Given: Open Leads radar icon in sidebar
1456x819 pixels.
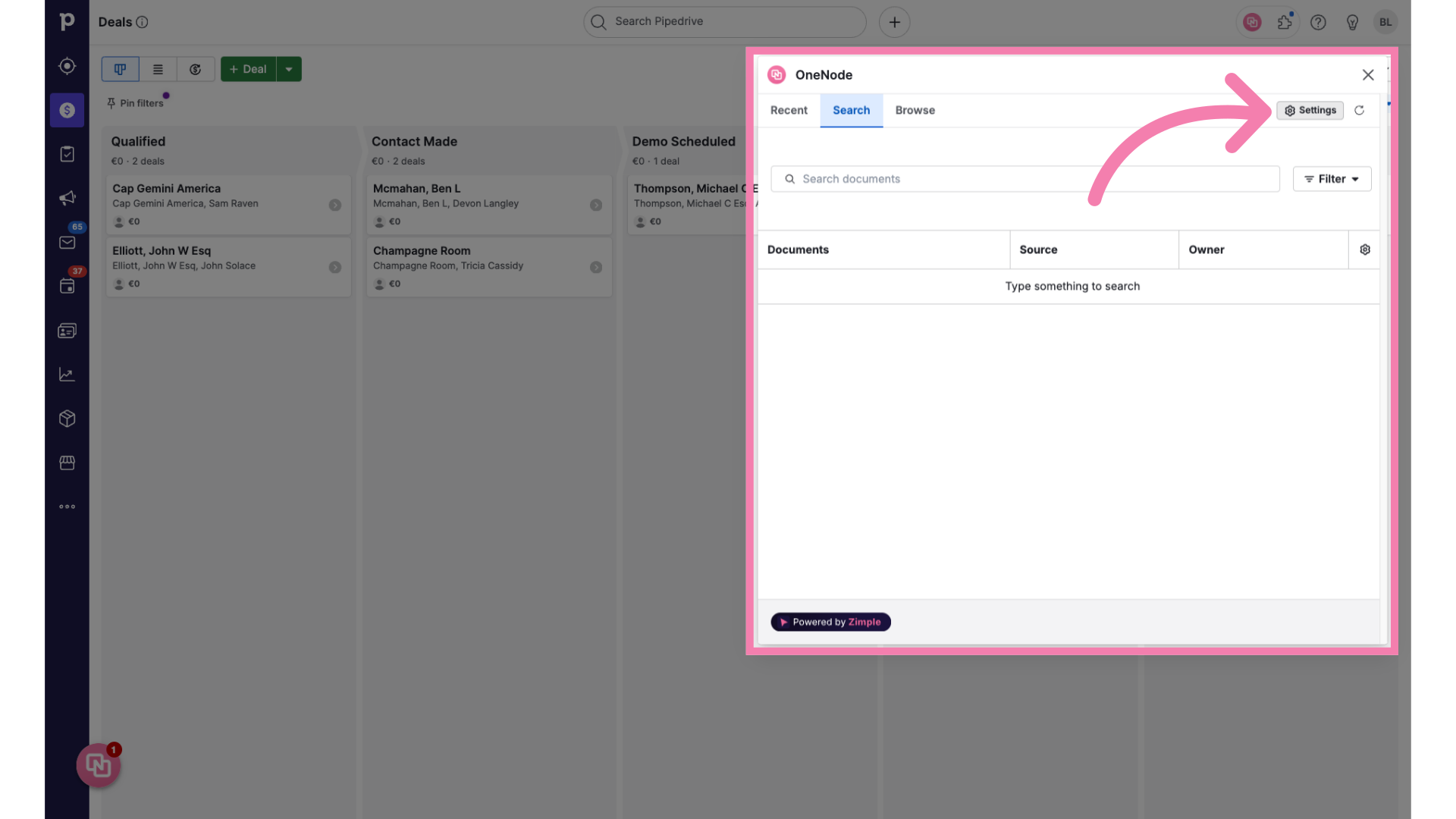Looking at the screenshot, I should click(x=67, y=66).
